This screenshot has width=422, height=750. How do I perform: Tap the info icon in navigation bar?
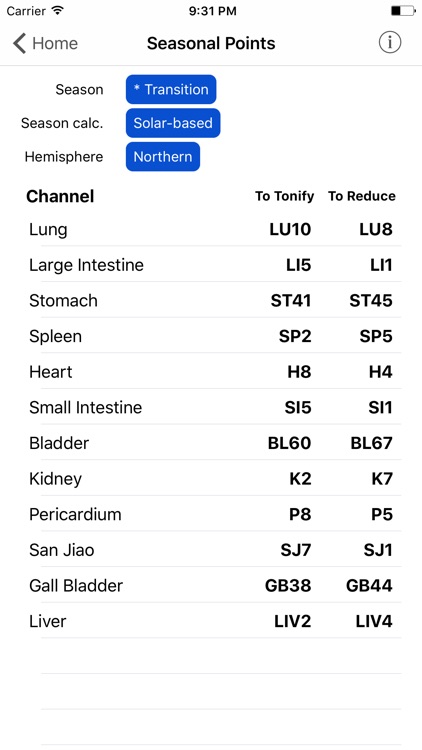point(390,43)
